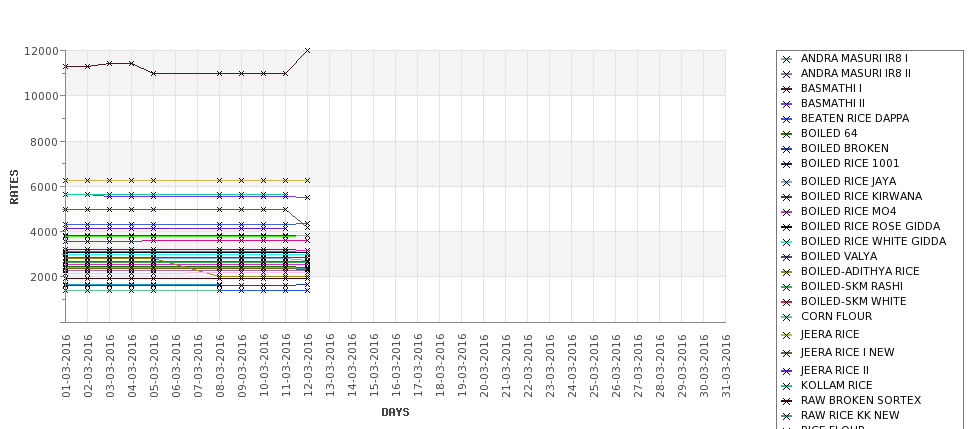The width and height of the screenshot is (975, 429).
Task: Click the RATES y-axis title
Action: 14,187
